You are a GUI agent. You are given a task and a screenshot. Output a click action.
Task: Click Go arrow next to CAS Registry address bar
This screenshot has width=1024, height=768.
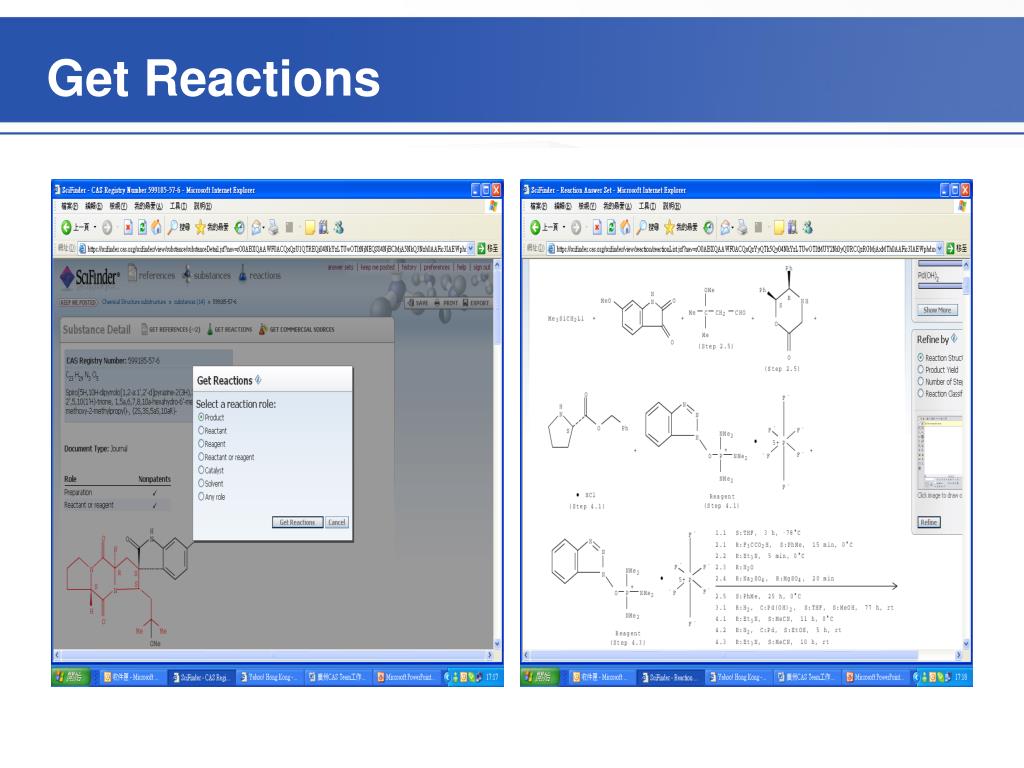click(x=481, y=249)
